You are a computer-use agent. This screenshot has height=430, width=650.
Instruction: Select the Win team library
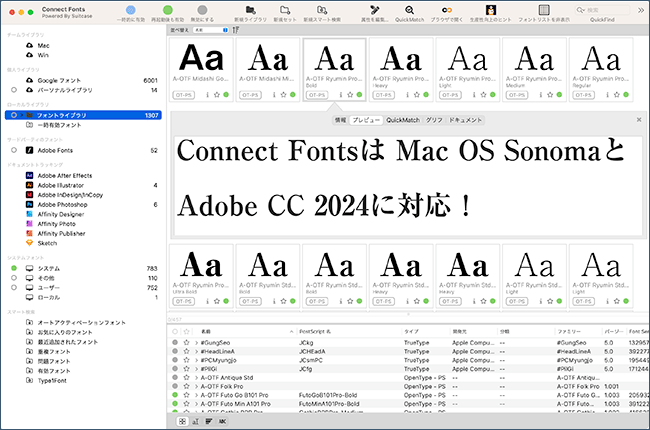[43, 55]
